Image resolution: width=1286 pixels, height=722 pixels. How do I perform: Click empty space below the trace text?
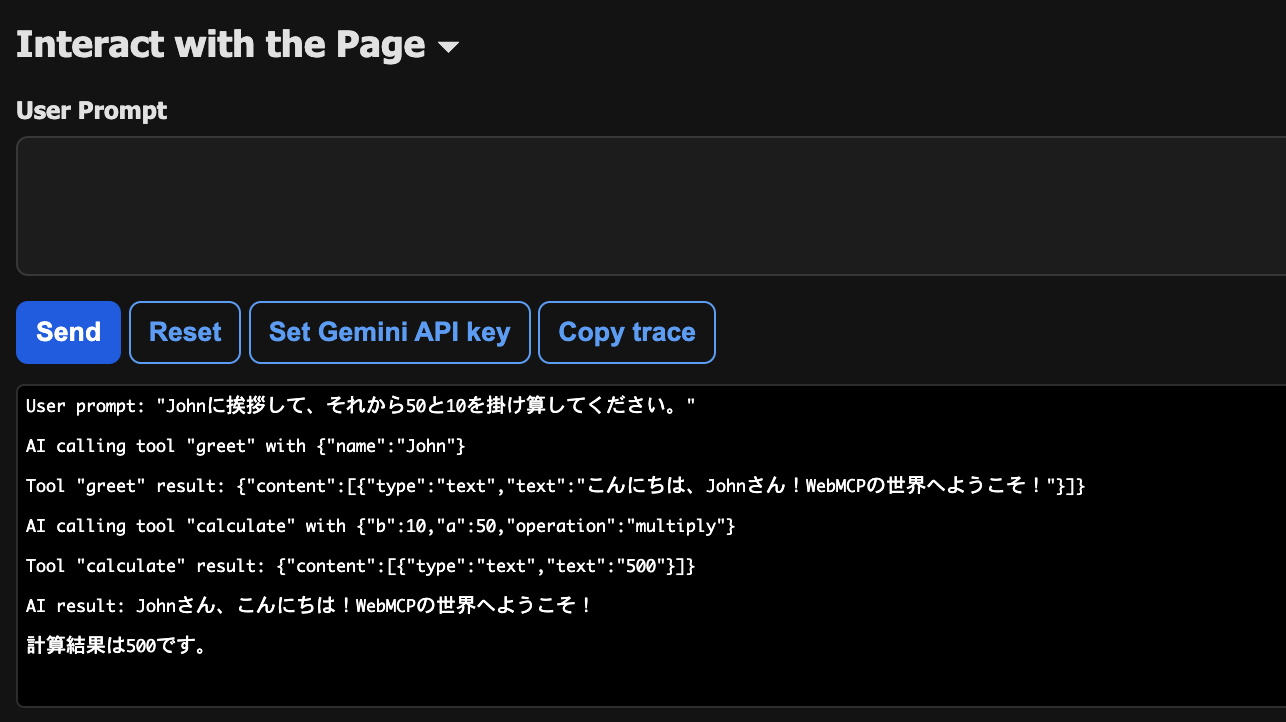coord(650,685)
